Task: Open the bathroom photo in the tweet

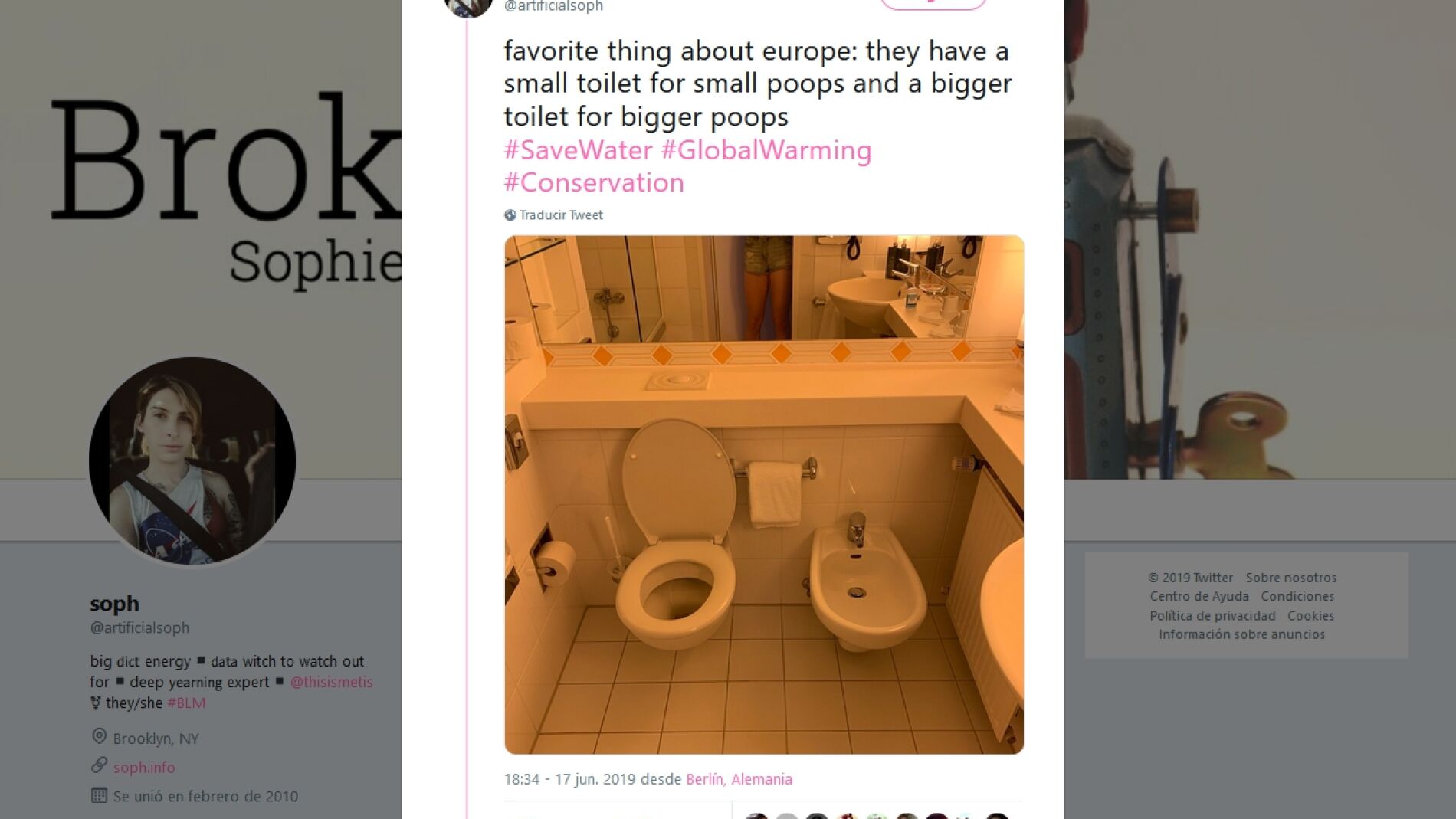Action: 764,495
